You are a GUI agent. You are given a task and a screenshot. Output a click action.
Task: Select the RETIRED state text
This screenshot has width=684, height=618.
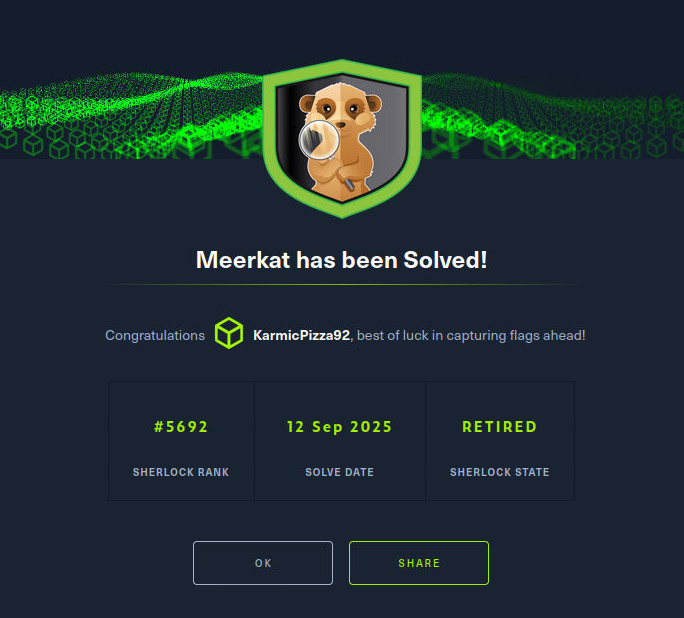(499, 427)
